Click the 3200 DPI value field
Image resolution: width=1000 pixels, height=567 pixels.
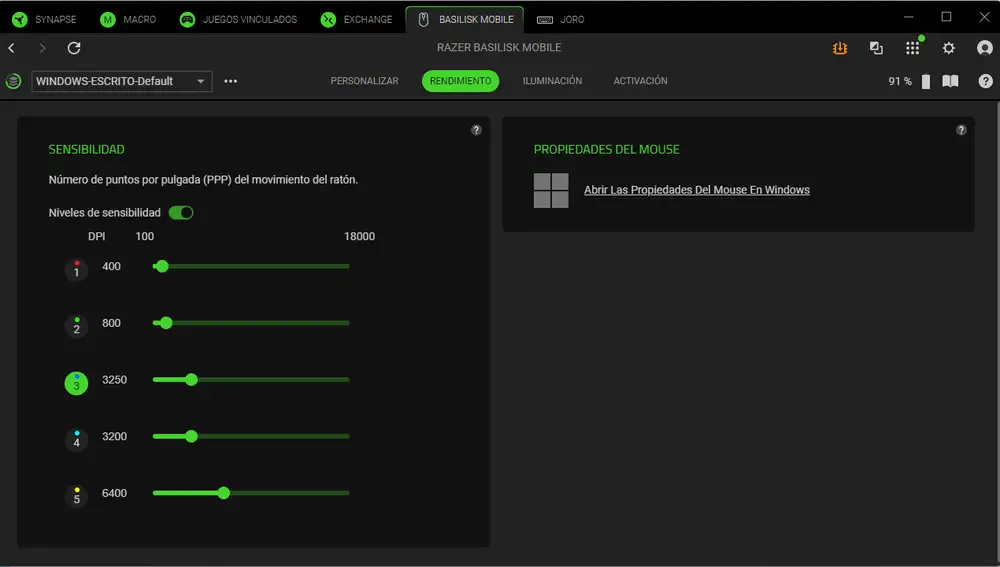pos(115,437)
